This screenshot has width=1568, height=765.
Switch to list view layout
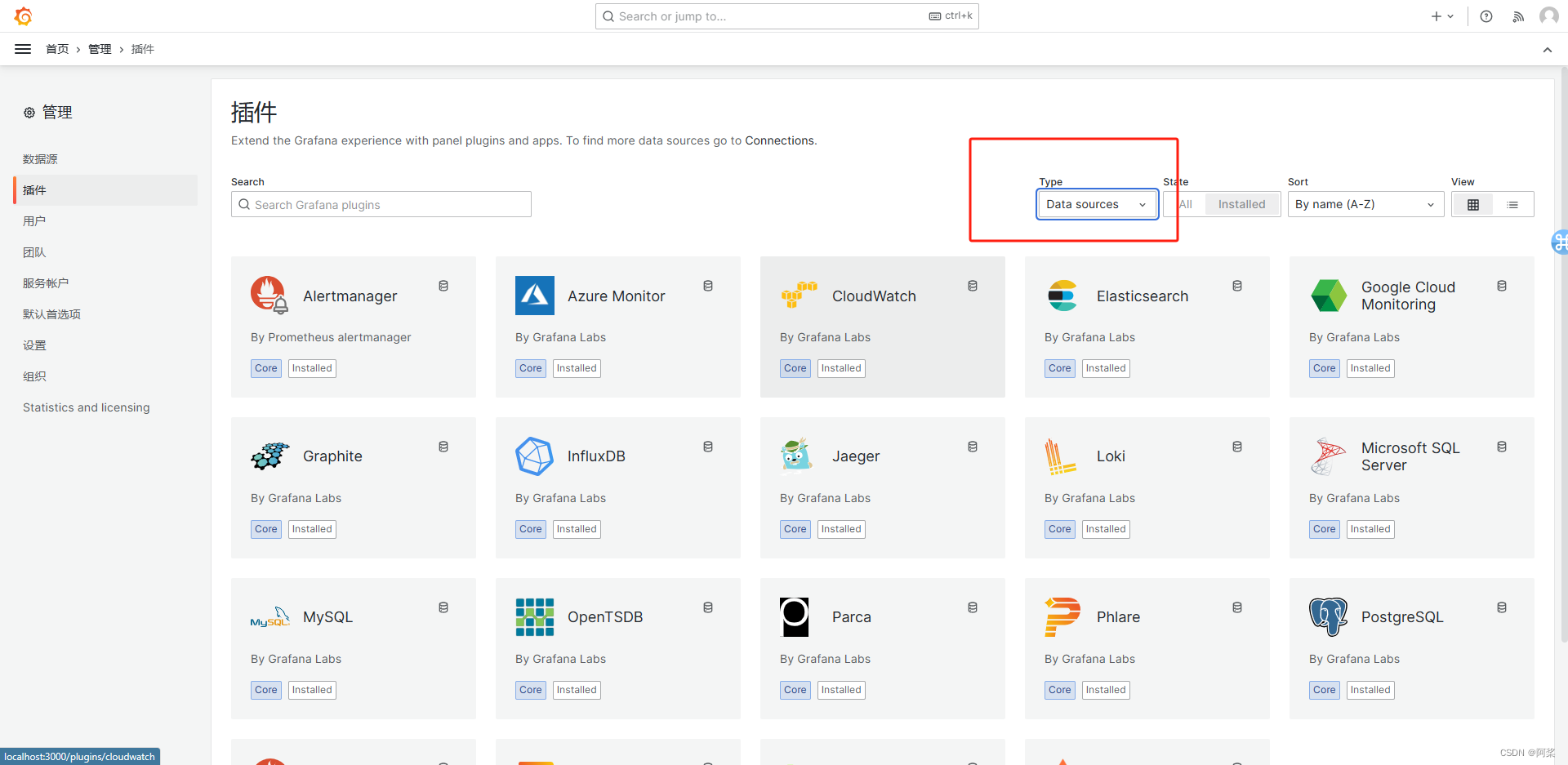pos(1512,204)
